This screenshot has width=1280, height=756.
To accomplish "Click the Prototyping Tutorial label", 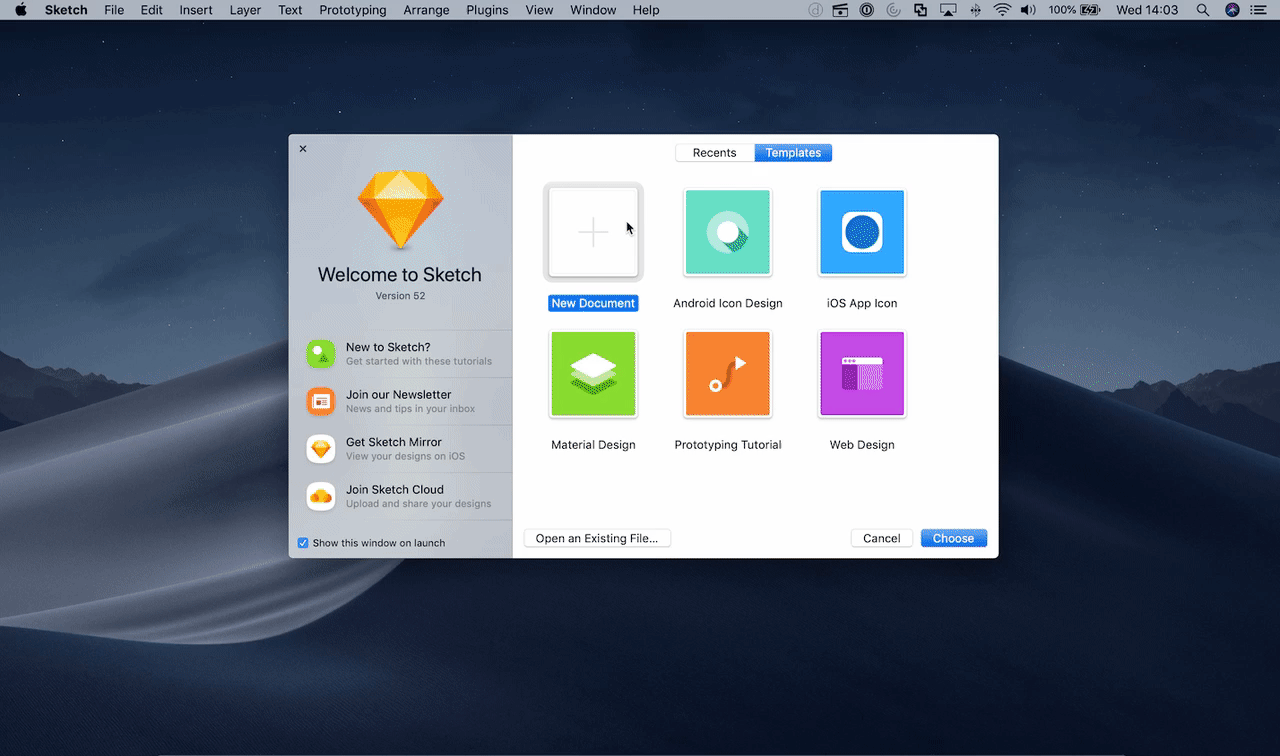I will (x=728, y=445).
